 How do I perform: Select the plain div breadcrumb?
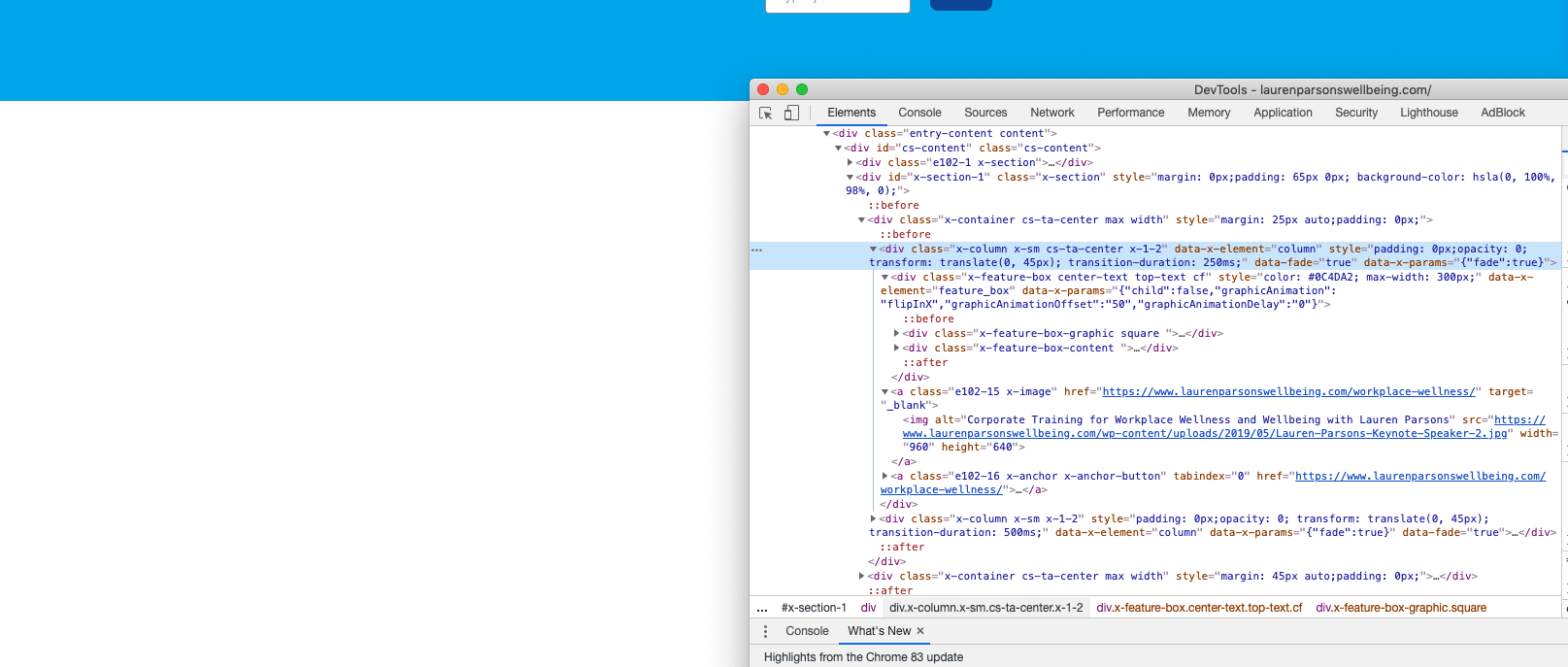(868, 608)
